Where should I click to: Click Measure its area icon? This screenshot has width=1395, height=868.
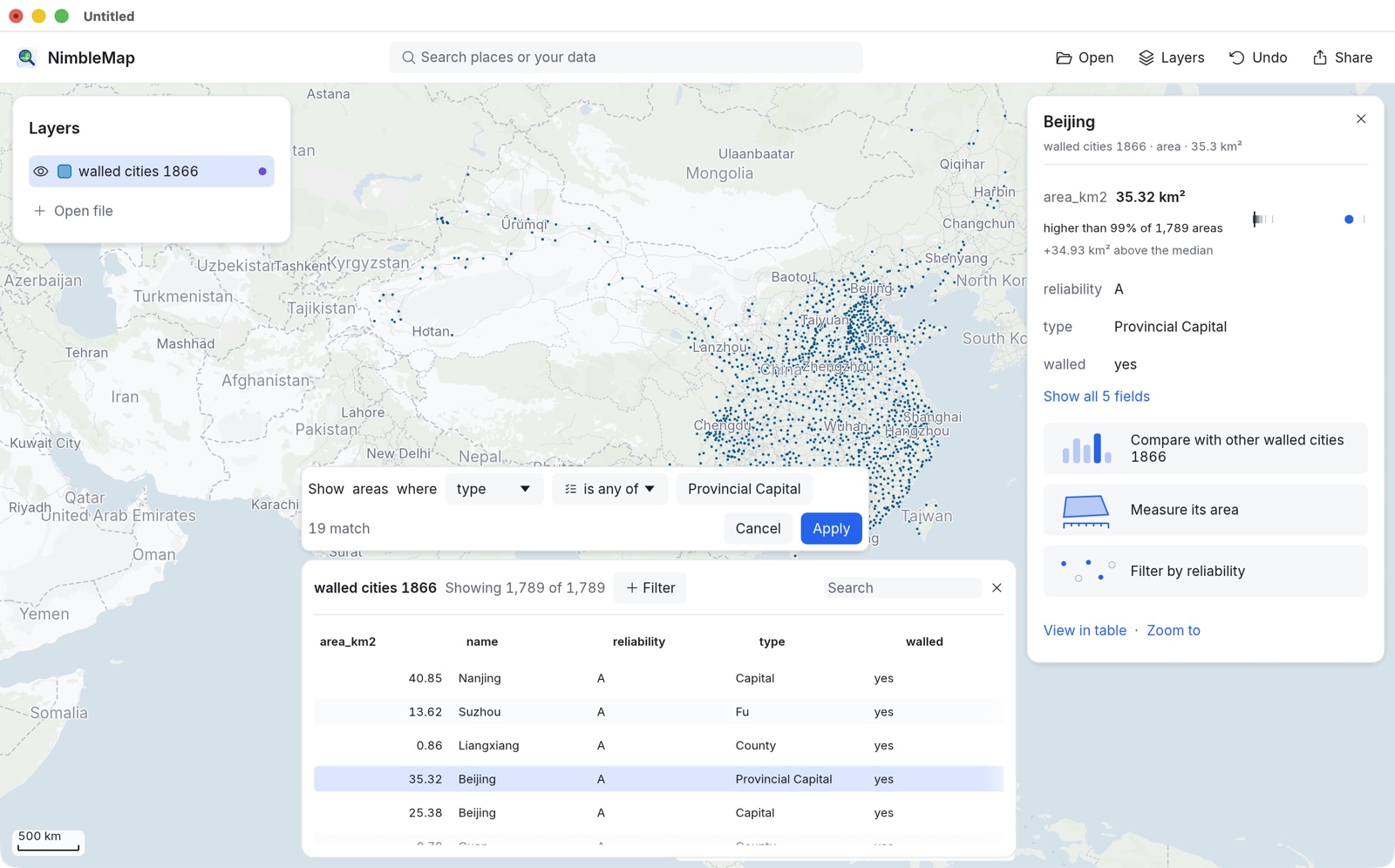(x=1086, y=511)
